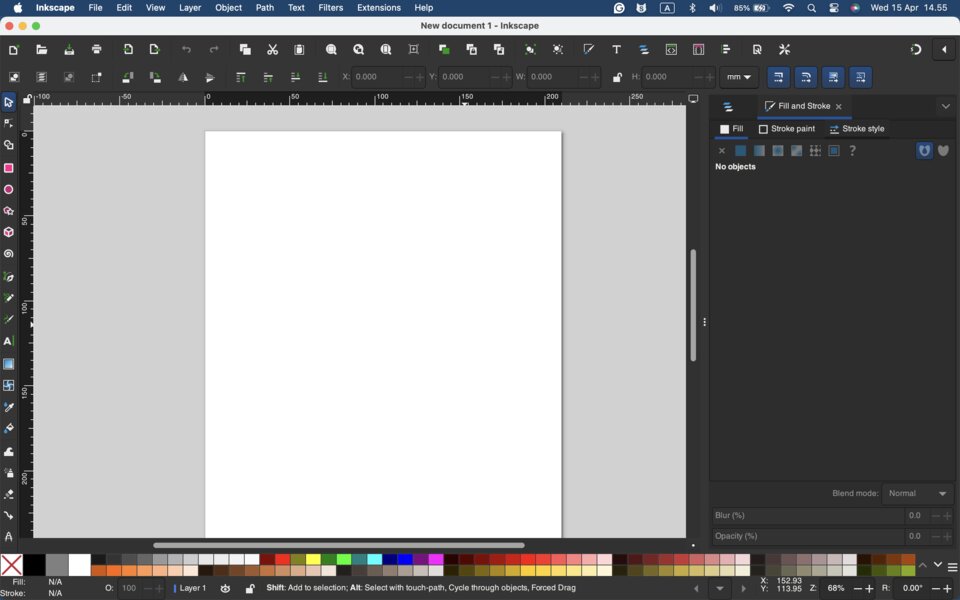Screen dimensions: 960x600
Task: Toggle scale rounded corners with rectangles
Action: pyautogui.click(x=806, y=77)
